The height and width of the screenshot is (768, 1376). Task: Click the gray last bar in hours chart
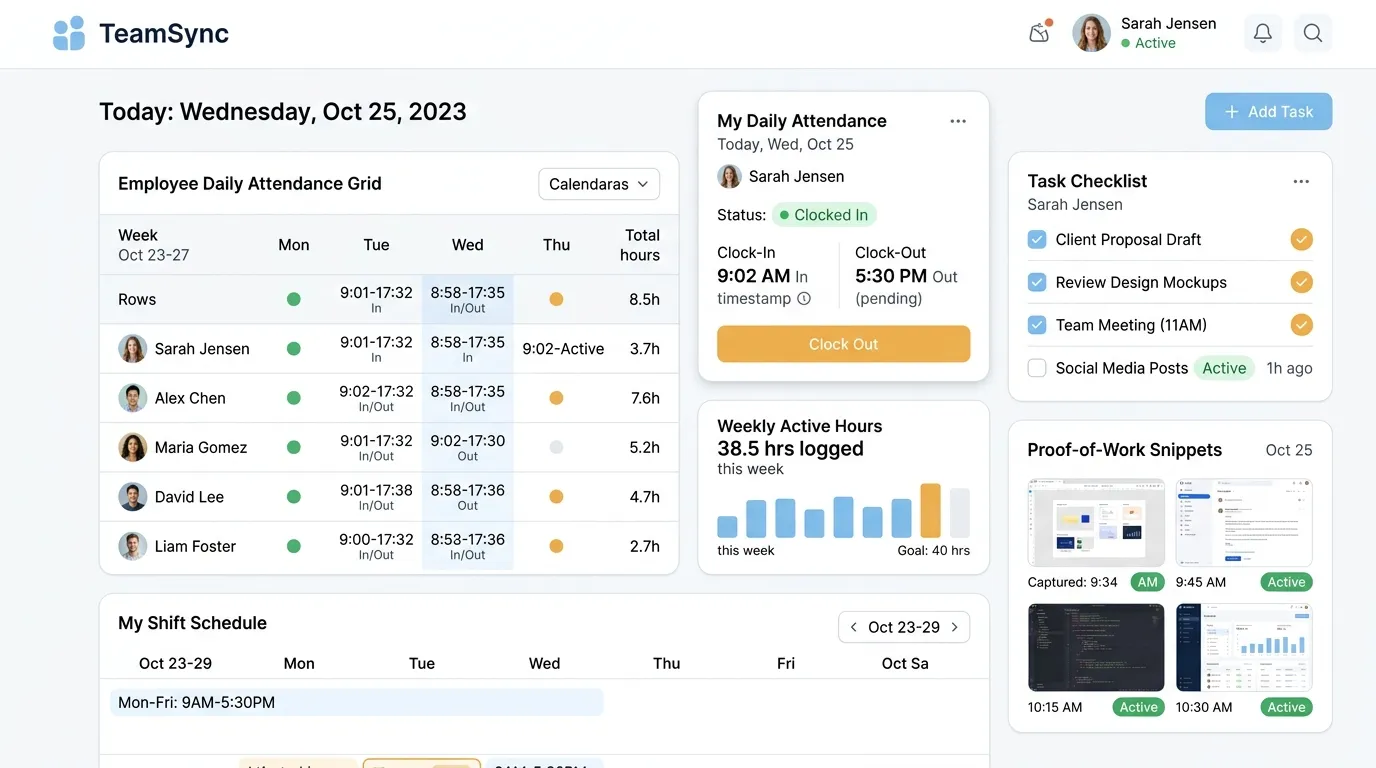959,513
